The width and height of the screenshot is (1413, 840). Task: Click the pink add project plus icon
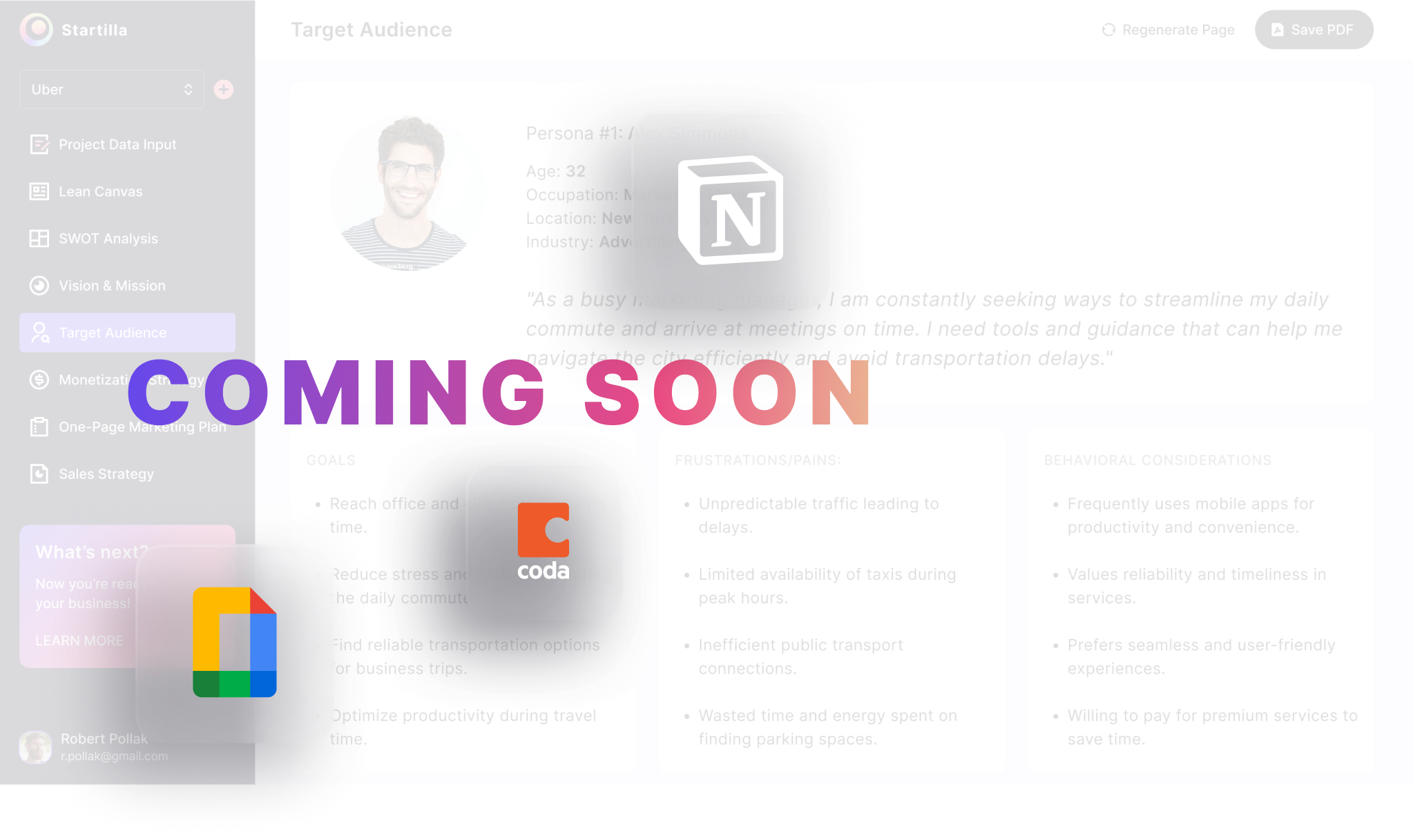[224, 90]
